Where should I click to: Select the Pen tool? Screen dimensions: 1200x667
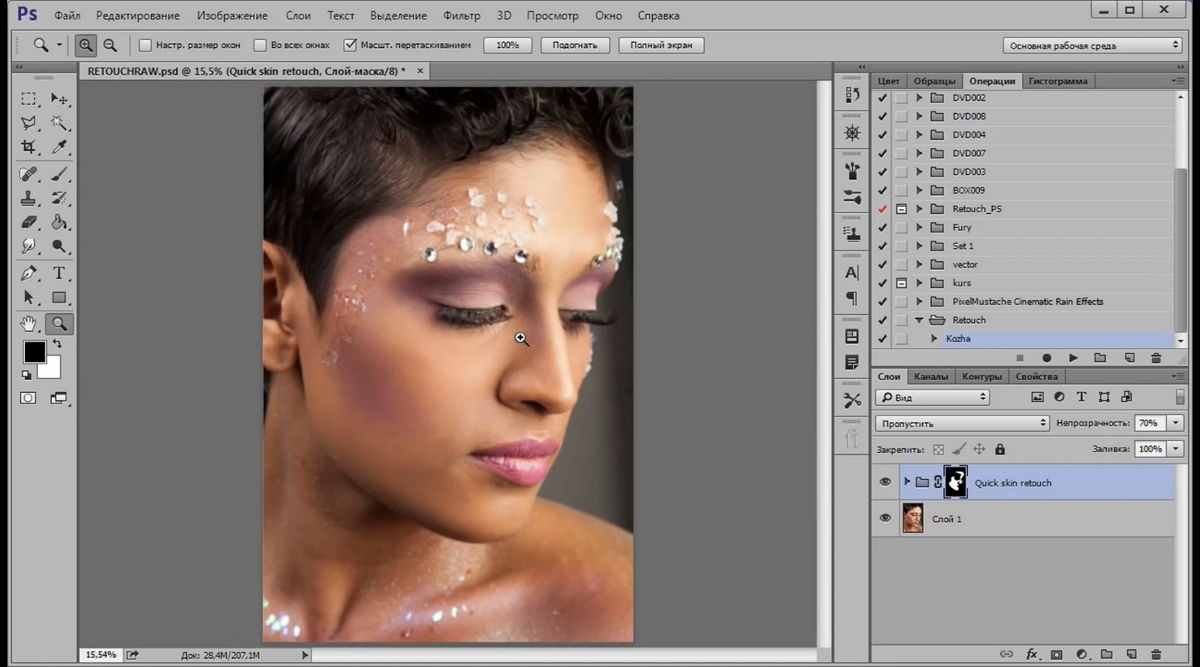[29, 273]
